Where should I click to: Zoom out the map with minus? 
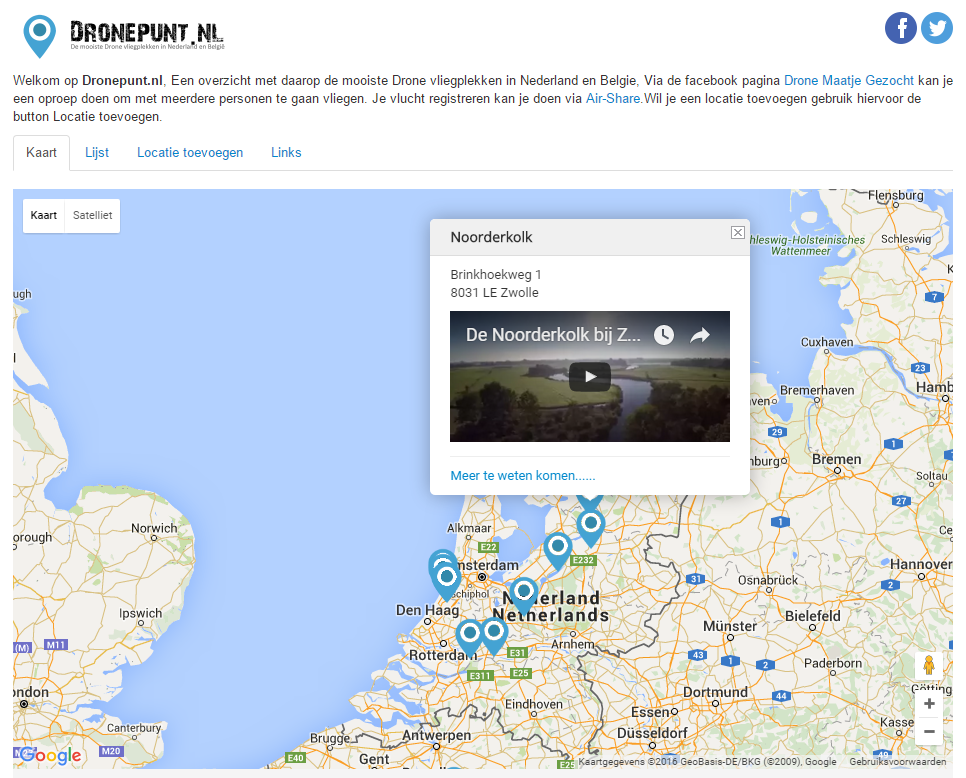(929, 731)
